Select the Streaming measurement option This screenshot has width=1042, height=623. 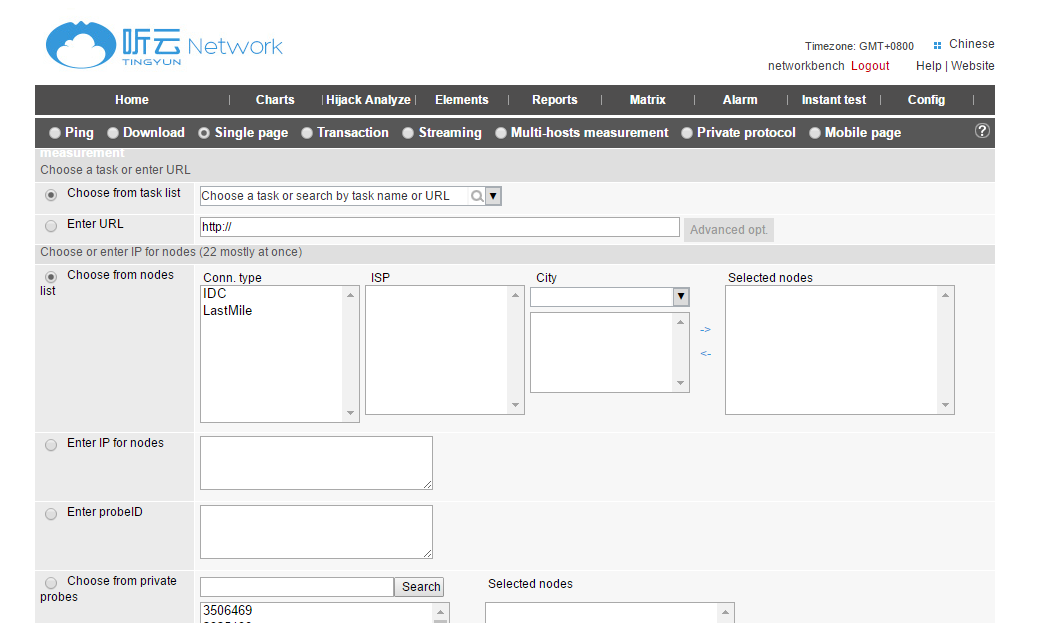408,133
